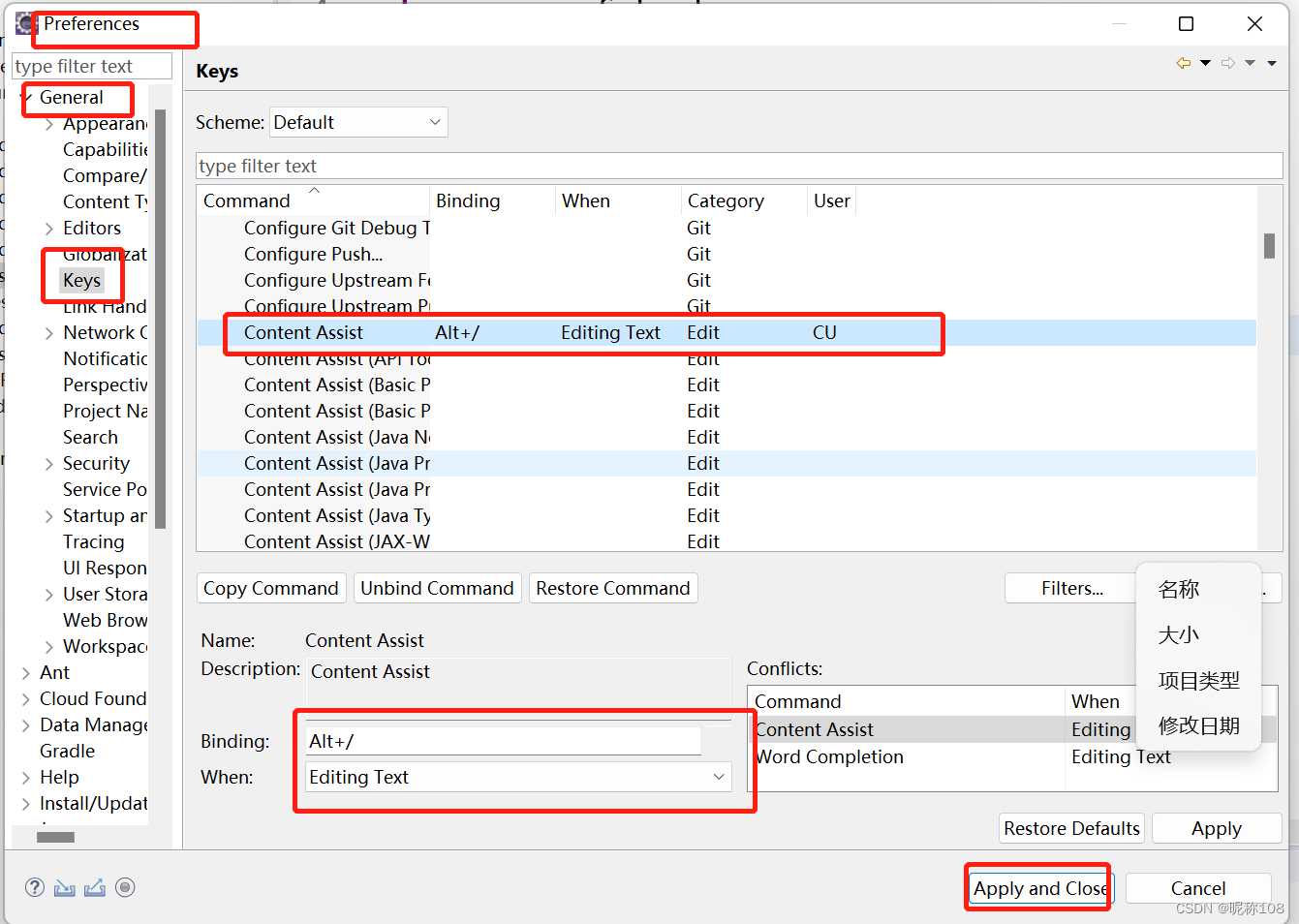Viewport: 1299px width, 924px height.
Task: Select 修改日期 in the context menu
Action: click(1198, 725)
